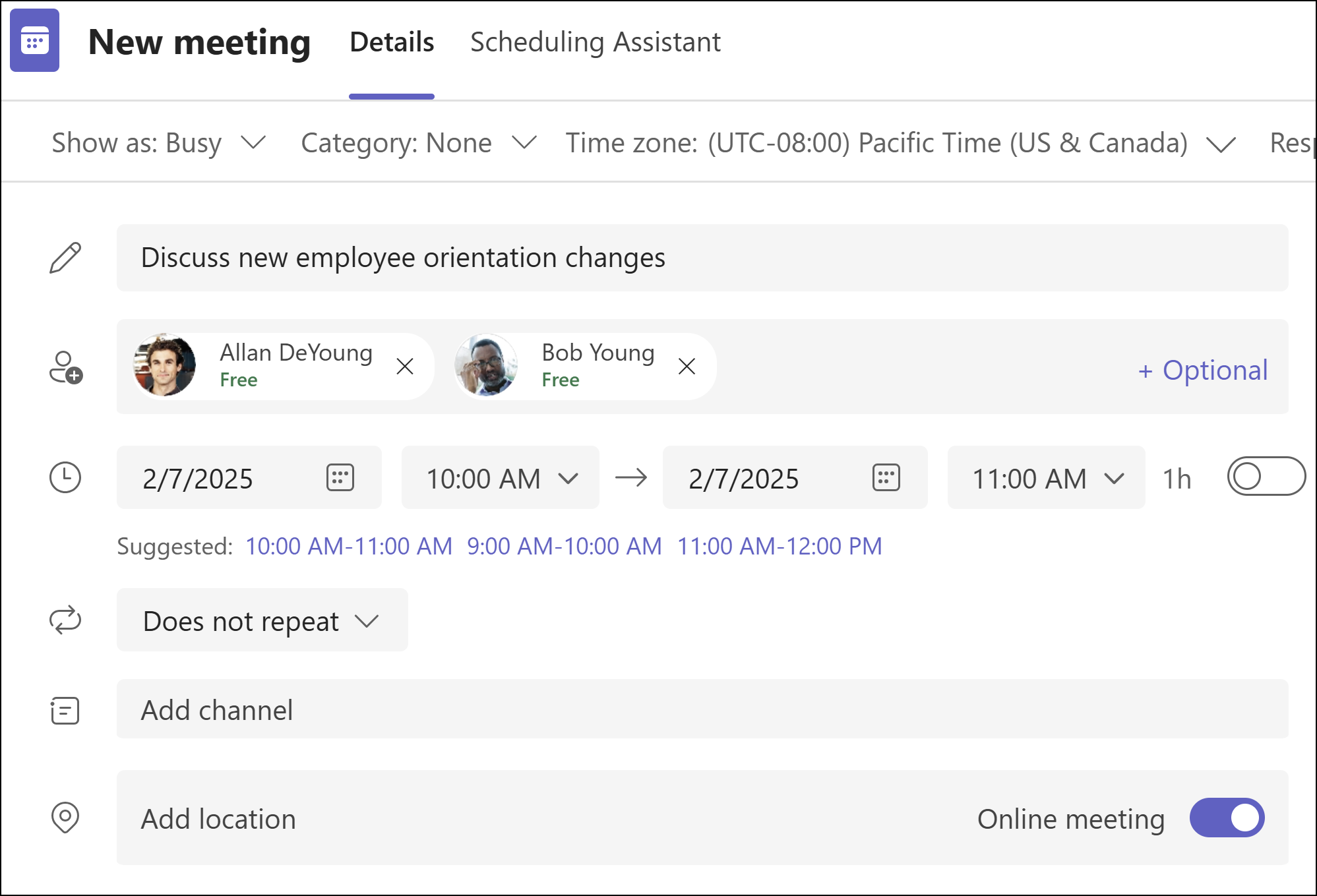Image resolution: width=1317 pixels, height=896 pixels.
Task: Click the Teams calendar logo top left
Action: pyautogui.click(x=36, y=42)
